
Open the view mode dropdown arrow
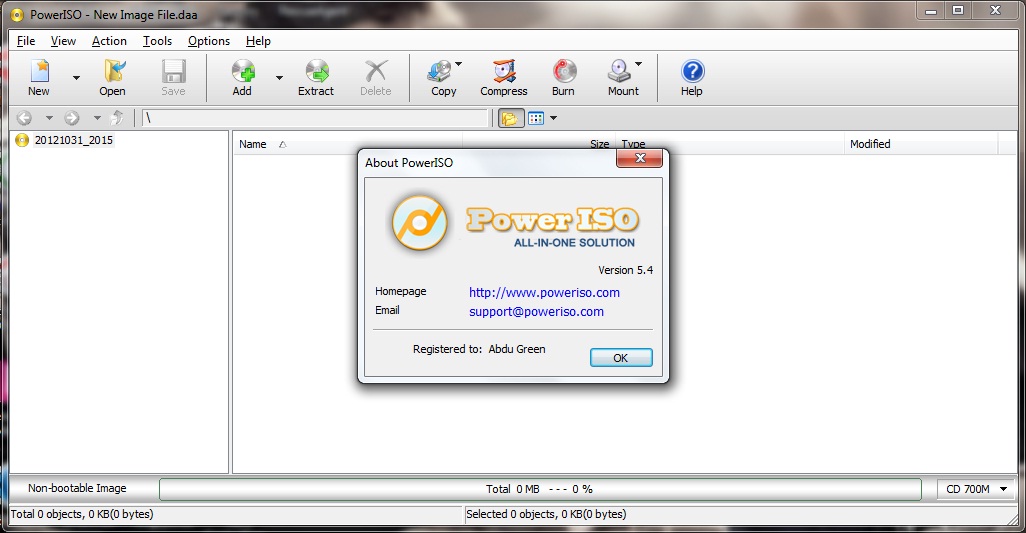pos(554,118)
